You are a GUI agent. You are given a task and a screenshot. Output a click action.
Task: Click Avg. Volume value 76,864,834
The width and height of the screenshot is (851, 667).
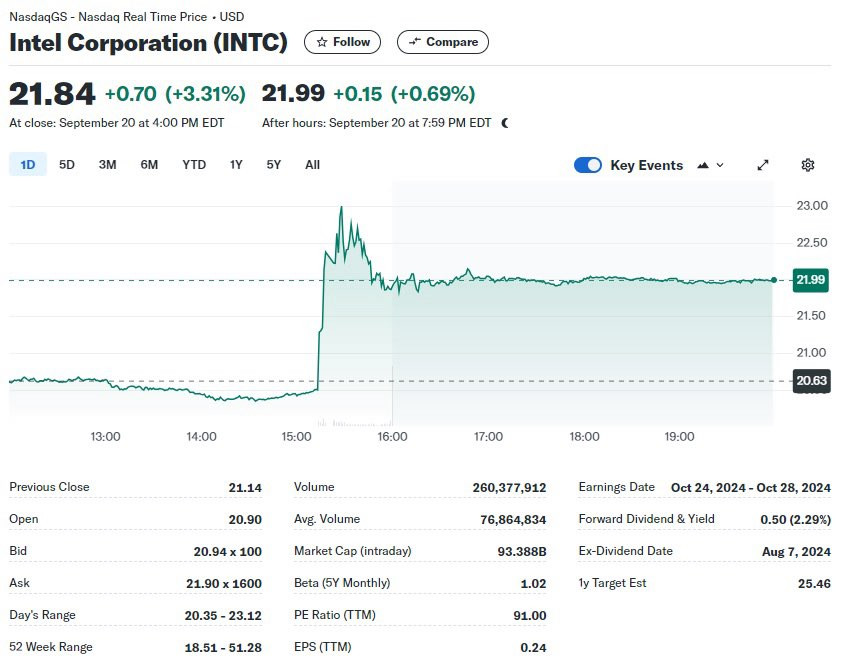click(x=513, y=519)
